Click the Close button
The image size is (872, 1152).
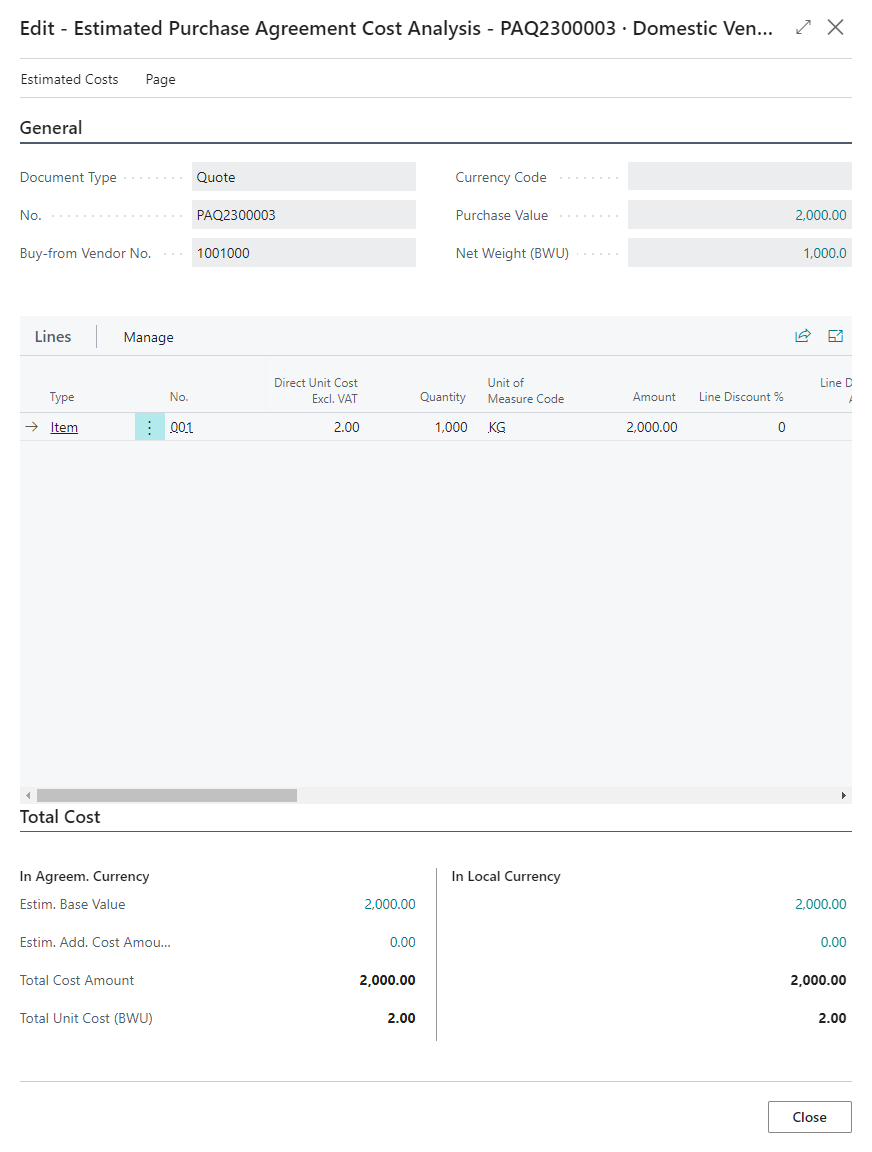click(809, 1117)
